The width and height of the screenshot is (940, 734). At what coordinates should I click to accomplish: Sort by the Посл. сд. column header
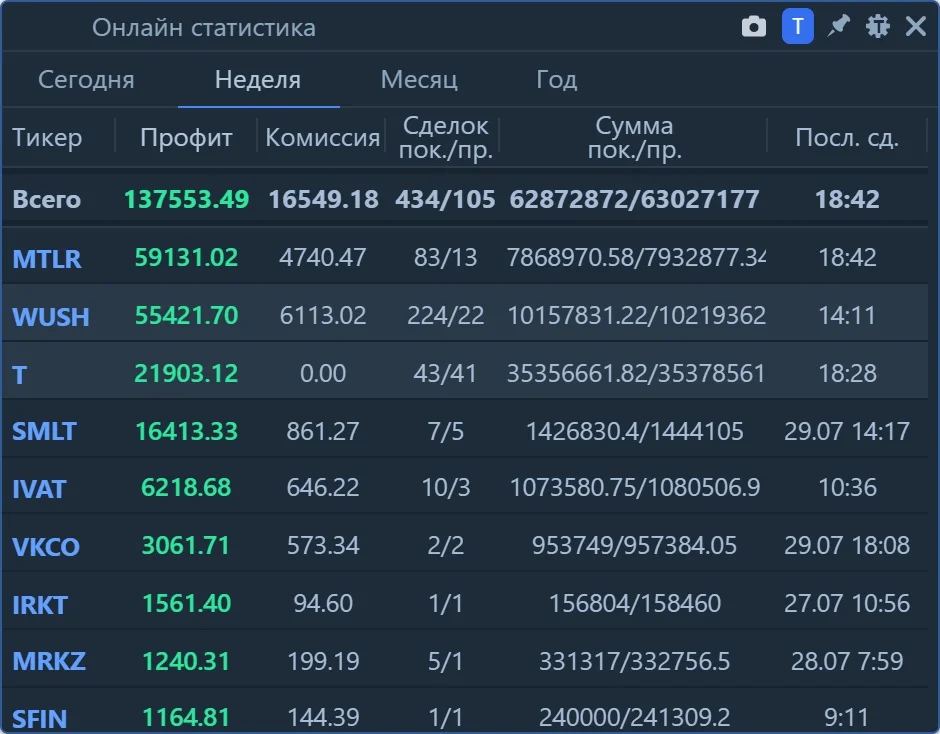pos(846,137)
